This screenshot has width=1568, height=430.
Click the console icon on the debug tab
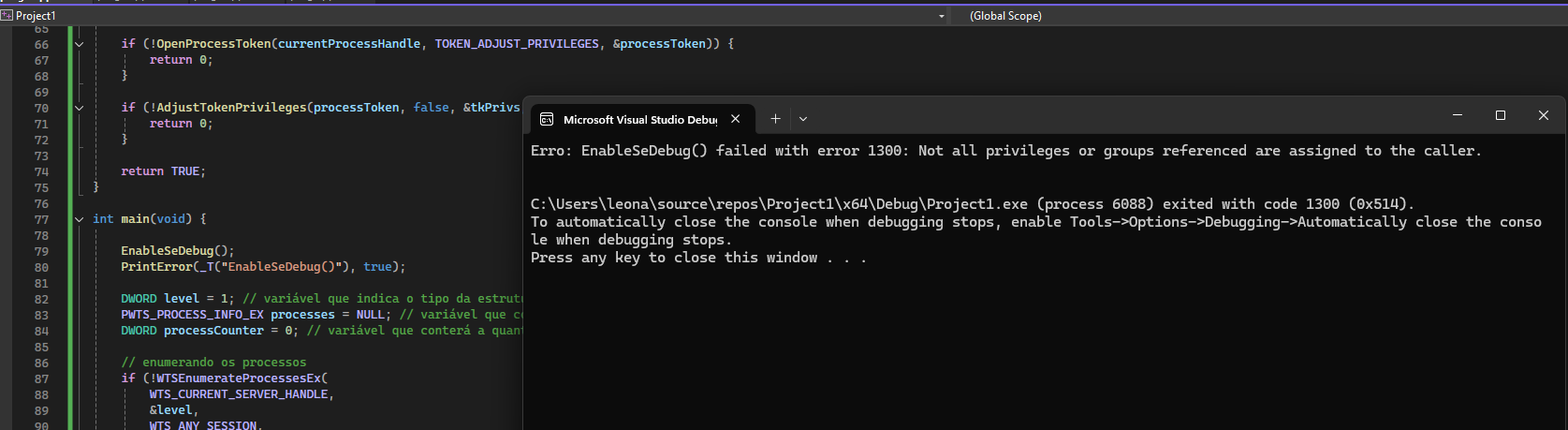547,119
